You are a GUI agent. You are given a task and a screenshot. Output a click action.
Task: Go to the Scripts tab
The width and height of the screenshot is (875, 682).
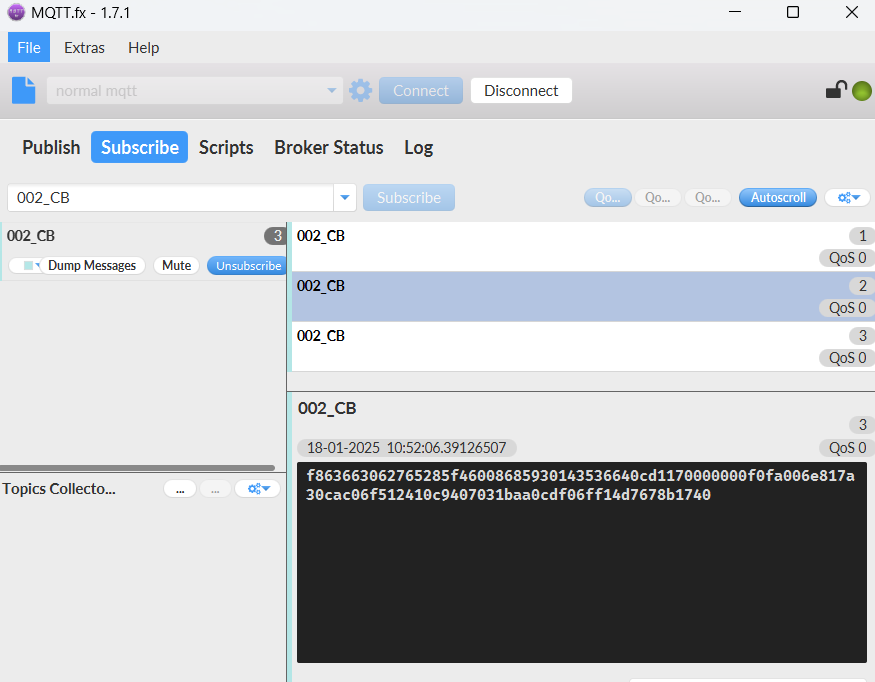coord(226,147)
